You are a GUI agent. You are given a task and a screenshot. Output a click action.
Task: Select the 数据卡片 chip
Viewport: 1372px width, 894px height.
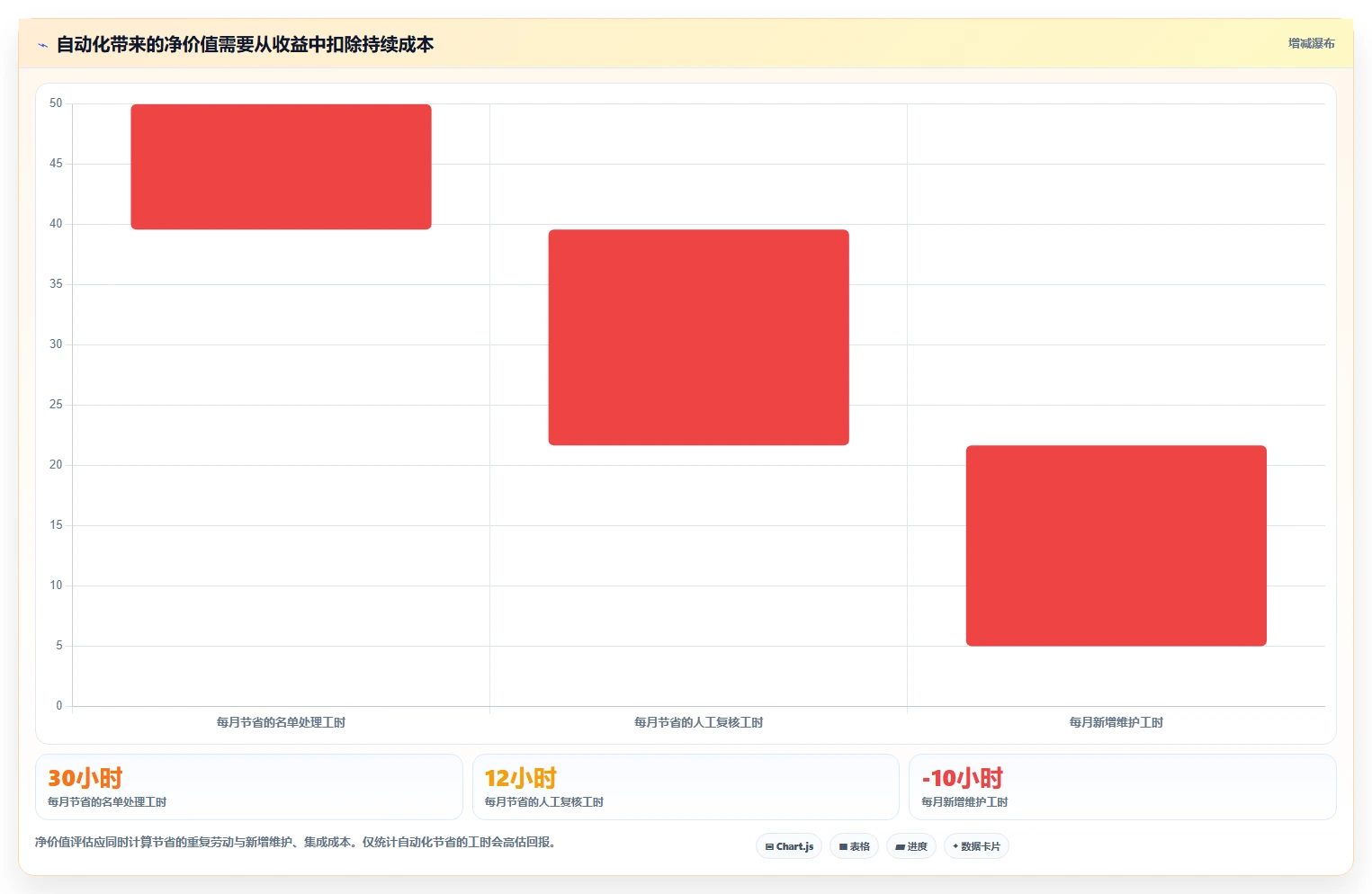coord(976,846)
